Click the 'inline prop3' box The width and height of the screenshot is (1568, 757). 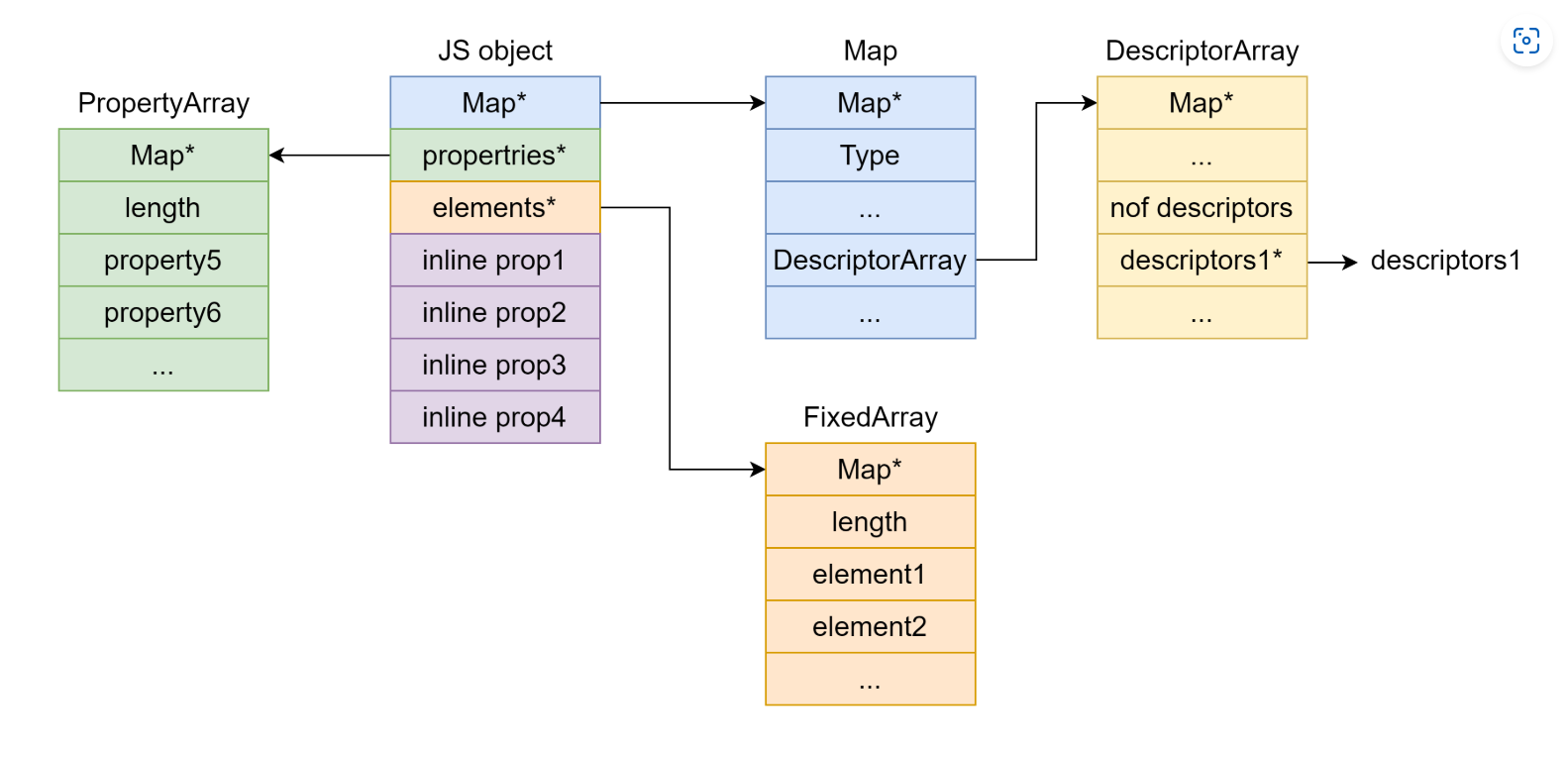click(x=494, y=366)
